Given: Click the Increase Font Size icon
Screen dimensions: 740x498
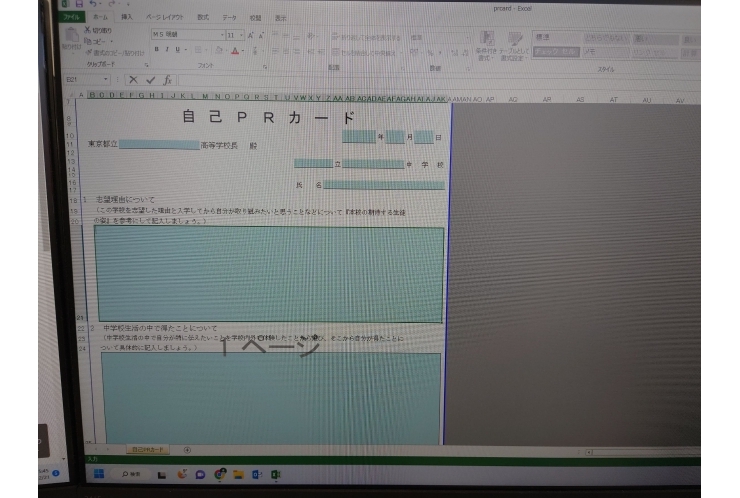Looking at the screenshot, I should [251, 35].
